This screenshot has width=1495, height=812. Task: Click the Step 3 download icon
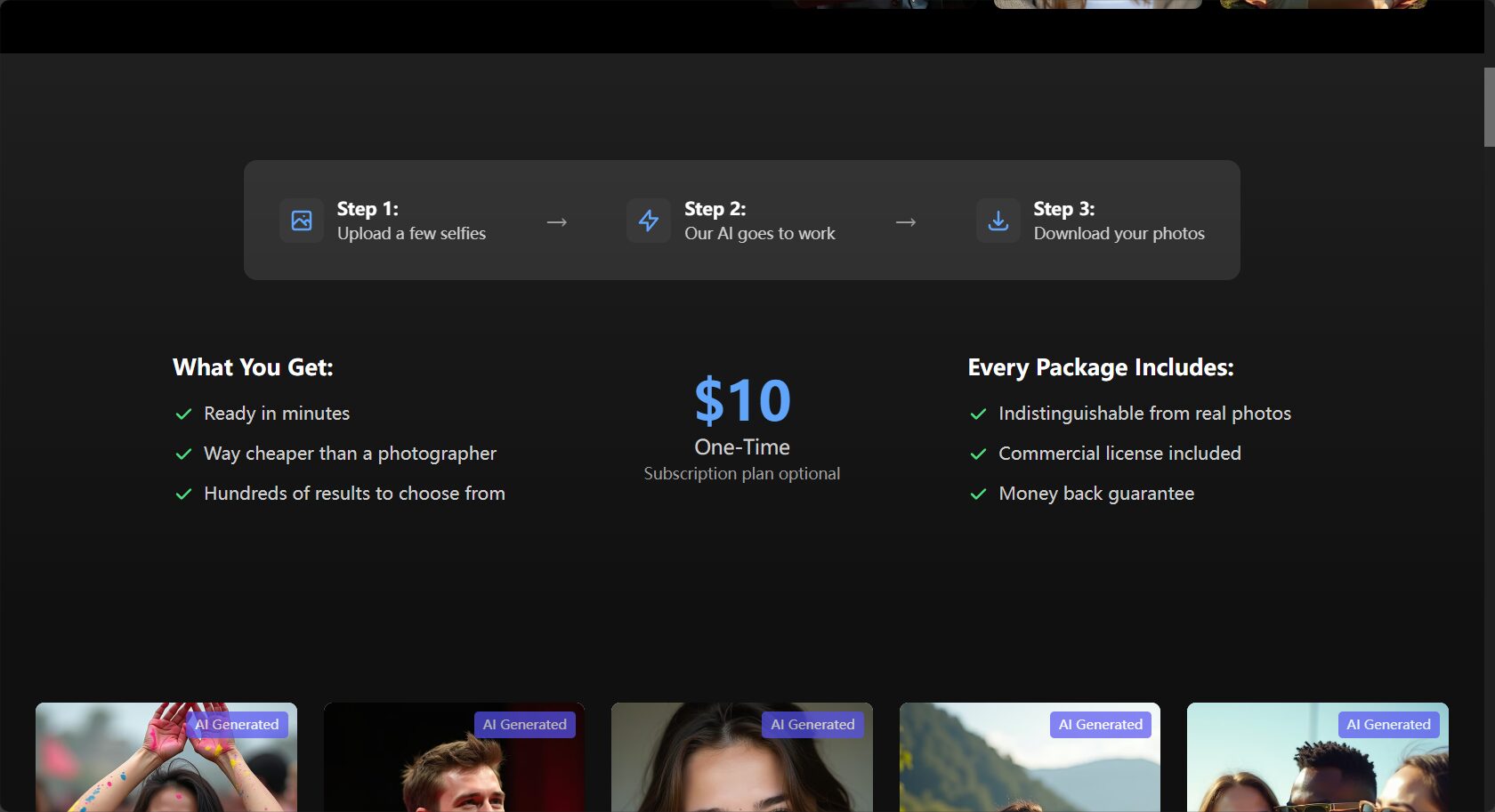pyautogui.click(x=998, y=221)
